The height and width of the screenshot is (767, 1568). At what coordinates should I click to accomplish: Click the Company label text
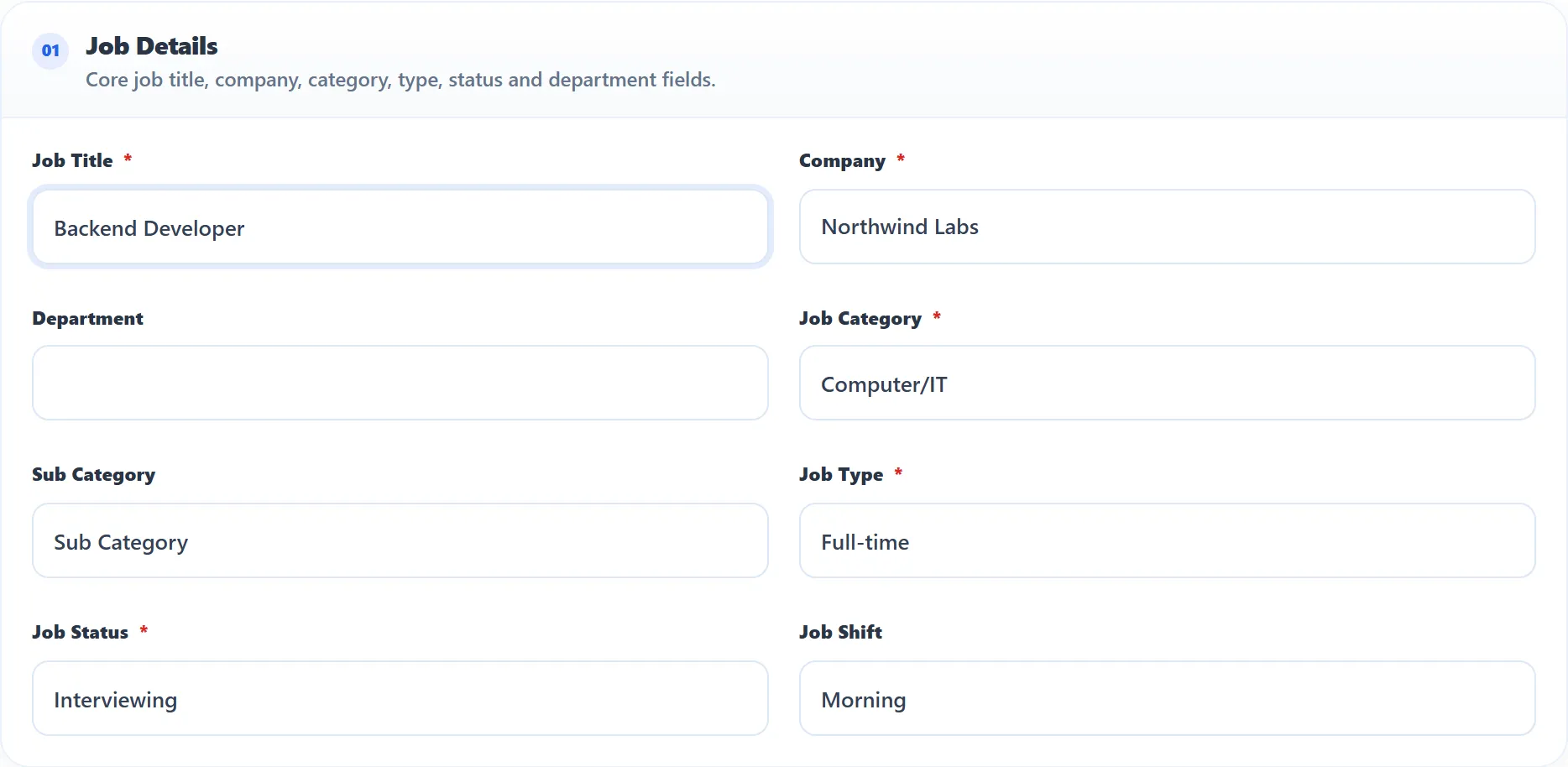[x=842, y=161]
